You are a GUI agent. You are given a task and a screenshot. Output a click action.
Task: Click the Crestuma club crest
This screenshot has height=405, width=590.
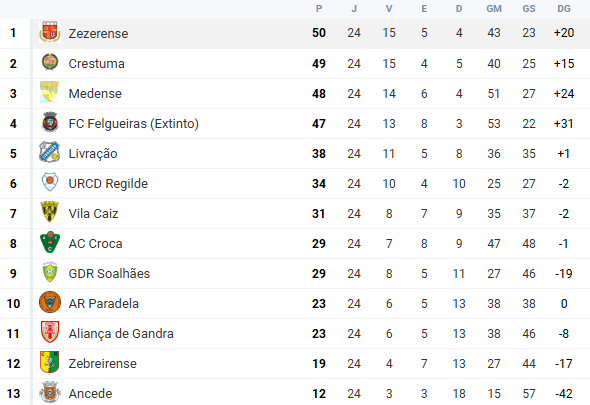50,62
